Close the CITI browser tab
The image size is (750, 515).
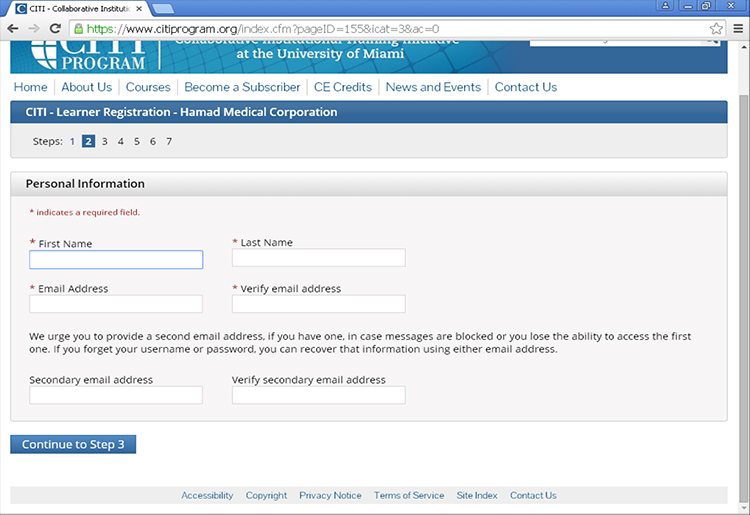click(139, 9)
